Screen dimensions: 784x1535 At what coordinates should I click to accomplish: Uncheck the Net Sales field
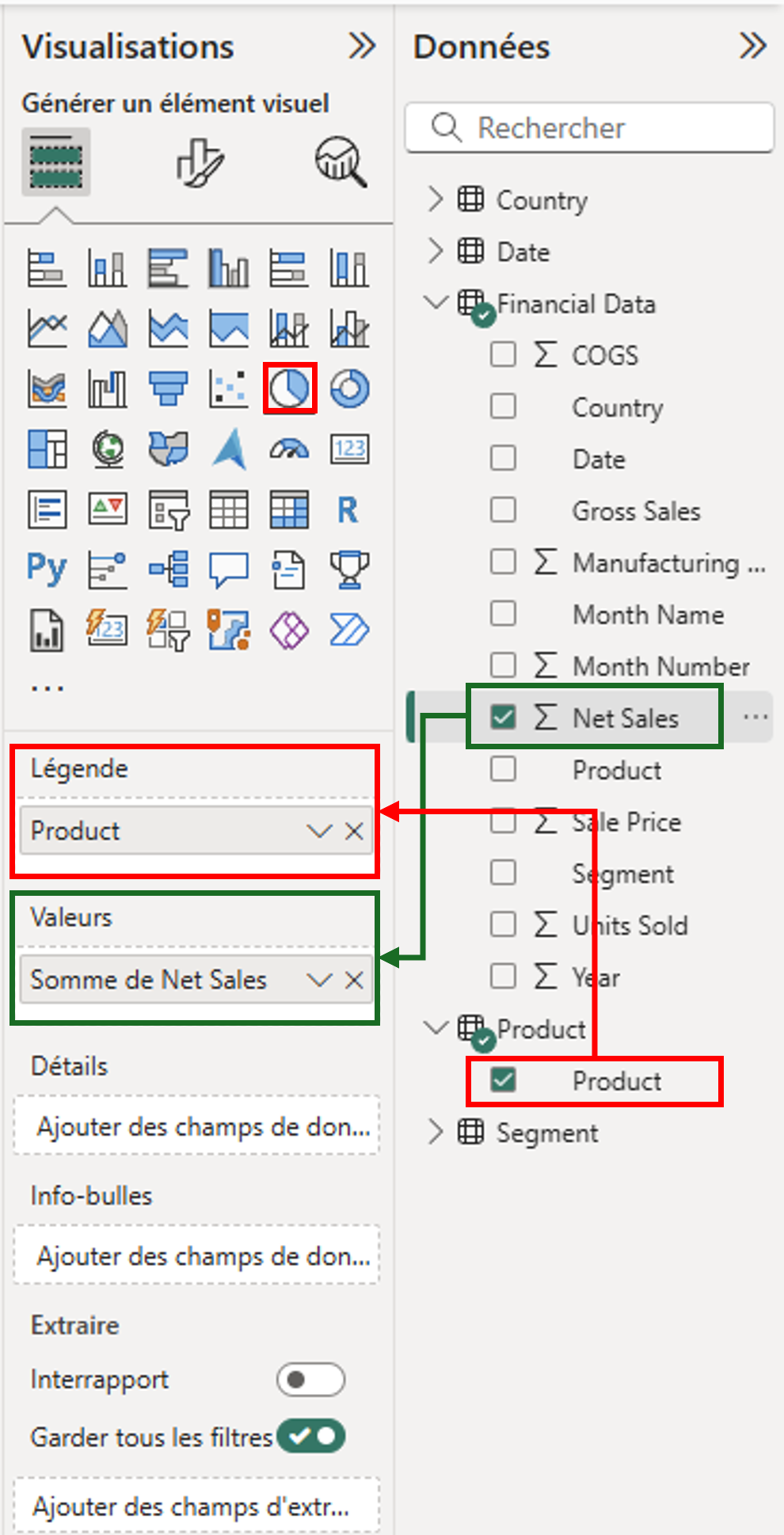[503, 718]
